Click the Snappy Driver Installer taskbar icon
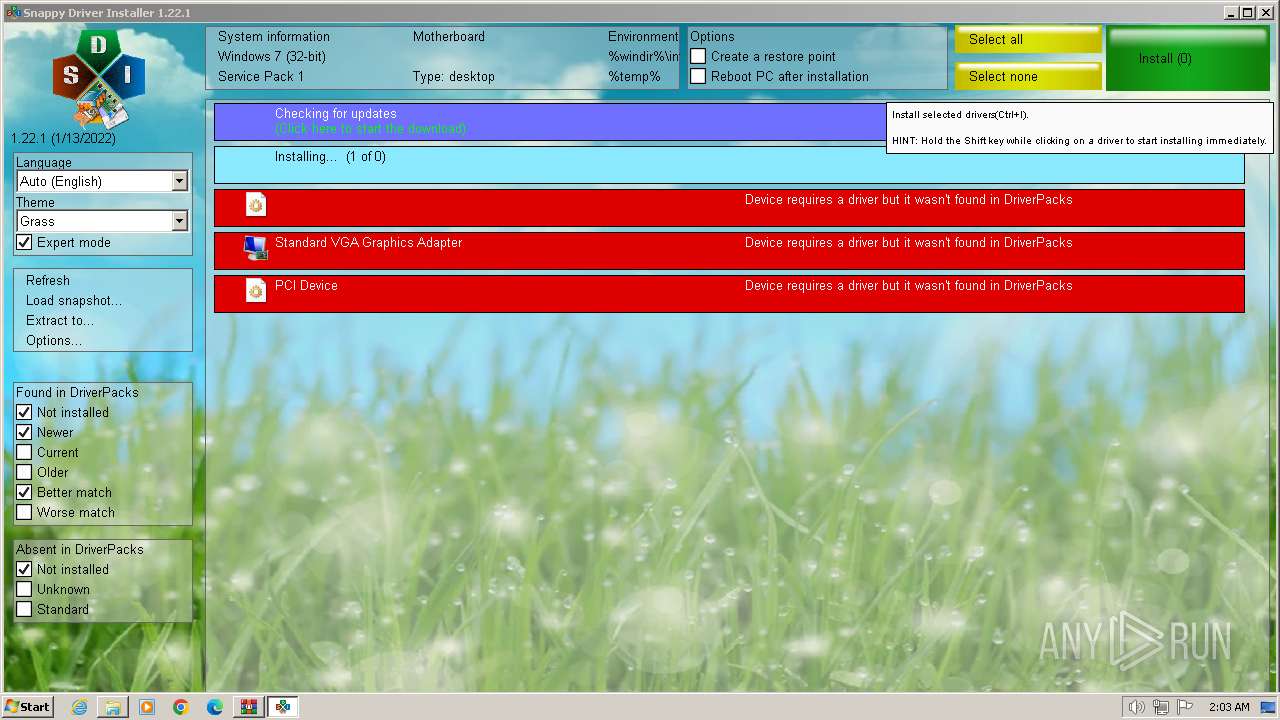The height and width of the screenshot is (720, 1280). [x=283, y=707]
